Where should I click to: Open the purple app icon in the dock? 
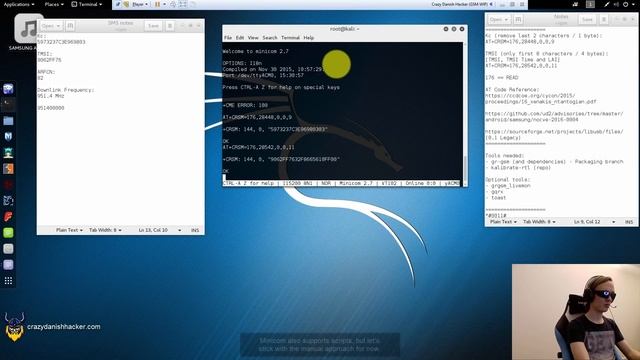[x=8, y=264]
